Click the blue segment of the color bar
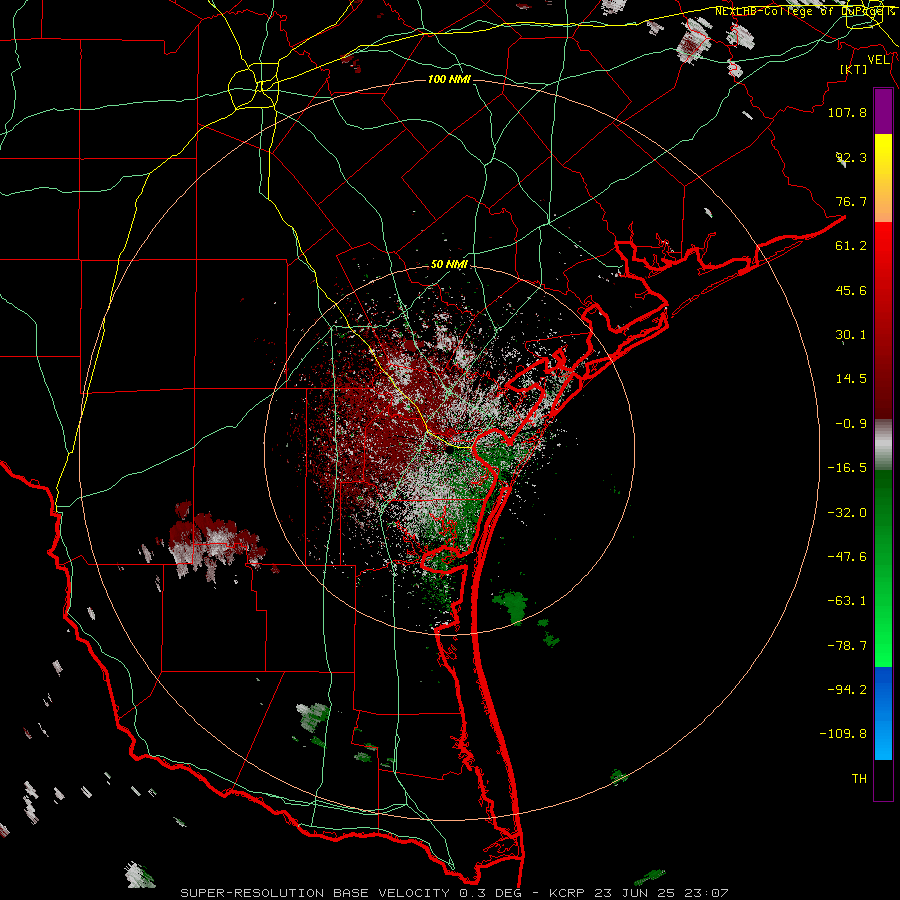900x900 pixels. tap(883, 713)
